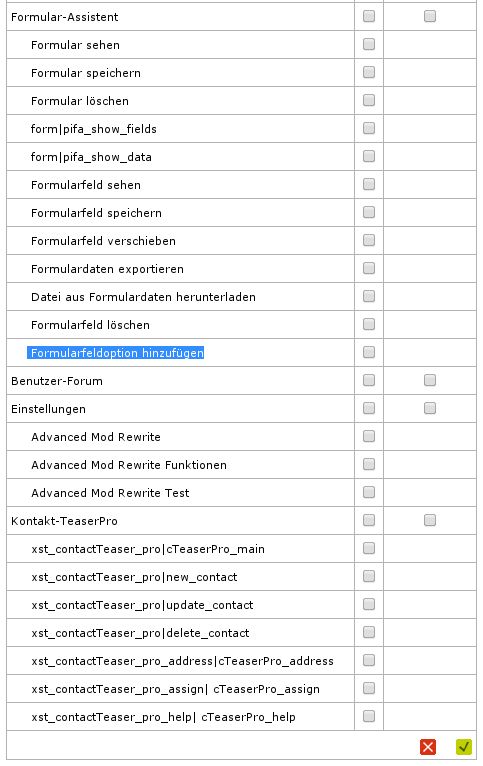Enable the xst_contactTeaser_pro|delete_contact checkbox
Viewport: 483px width, 766px height.
(x=369, y=632)
